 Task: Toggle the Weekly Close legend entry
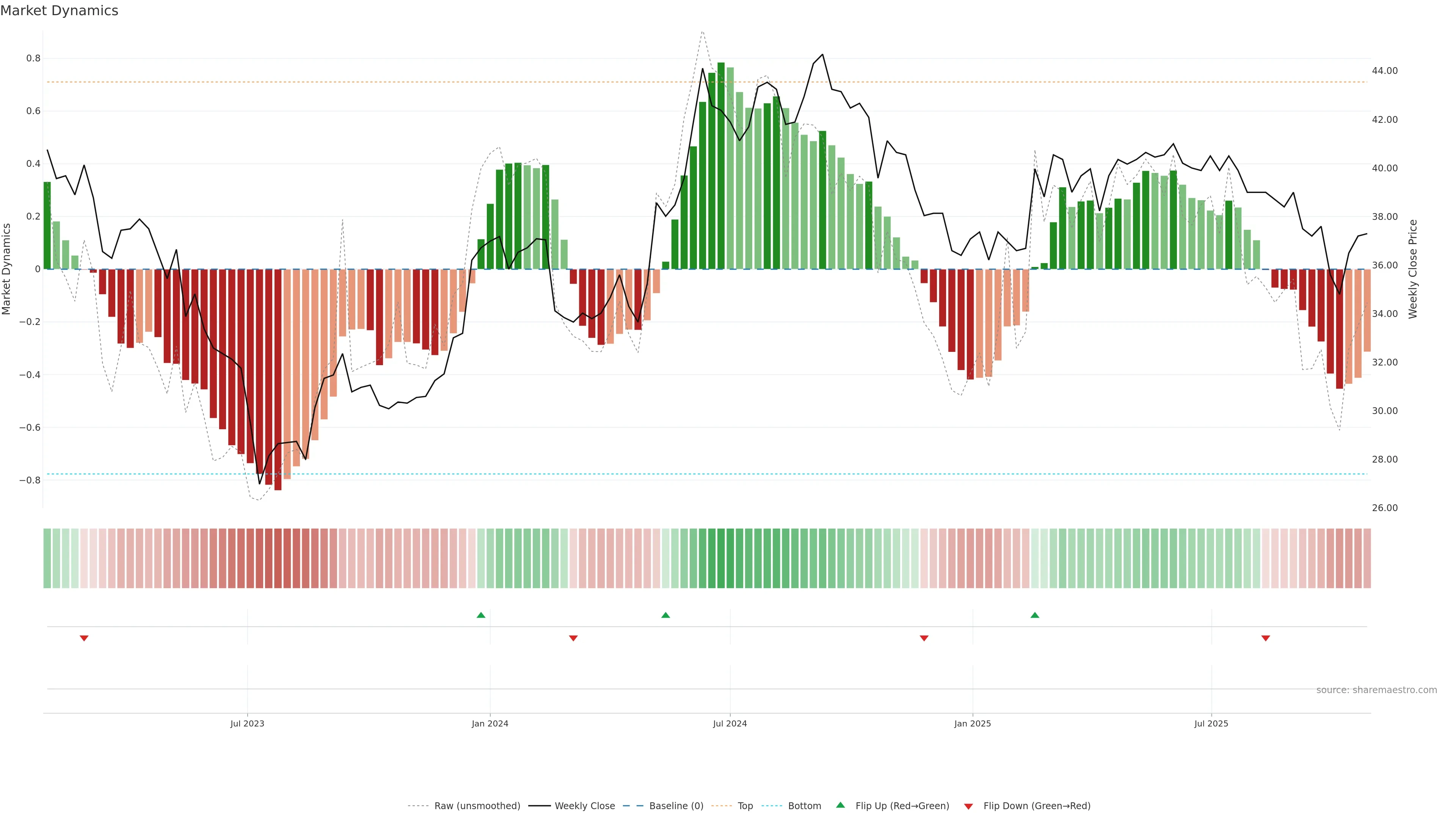[584, 806]
